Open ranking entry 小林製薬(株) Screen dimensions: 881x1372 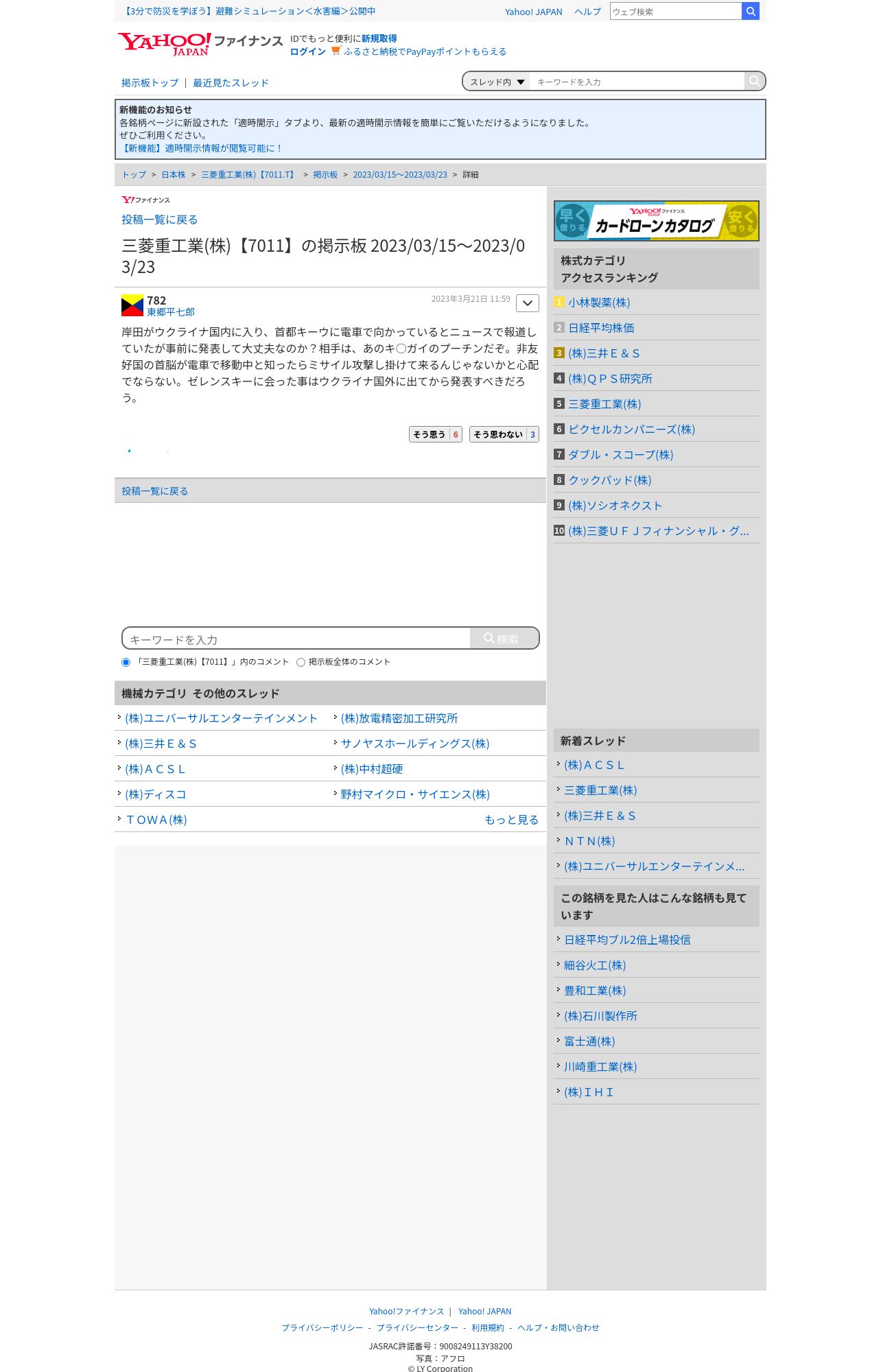pyautogui.click(x=599, y=303)
